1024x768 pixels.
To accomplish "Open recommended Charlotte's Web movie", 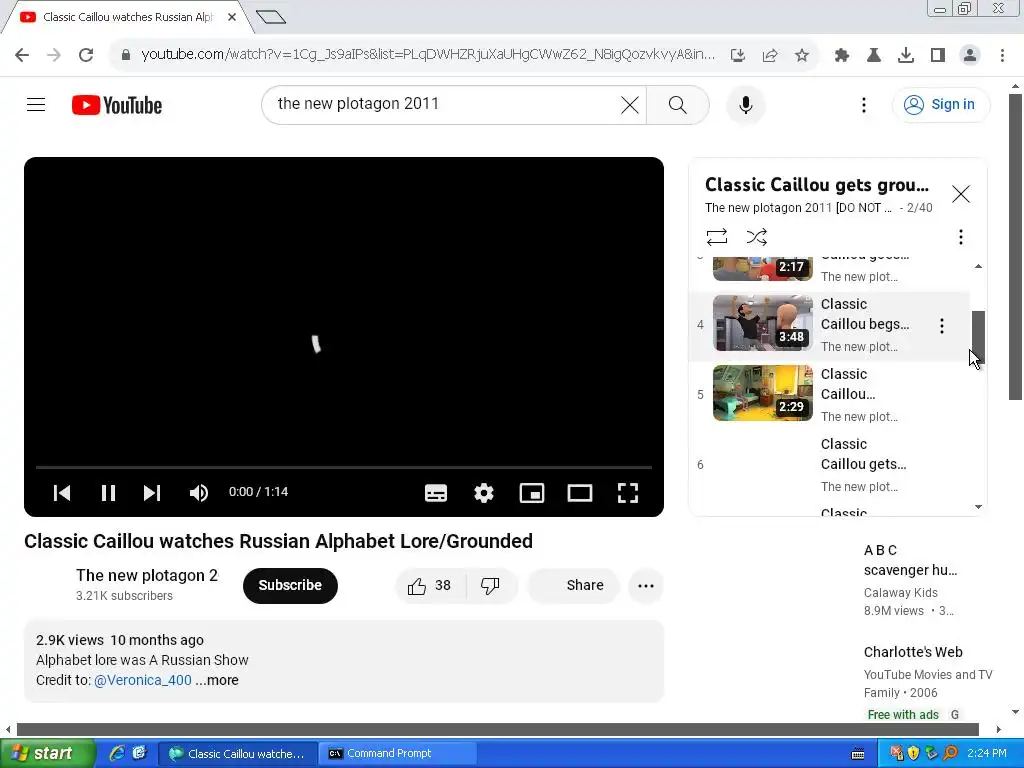I will 913,652.
